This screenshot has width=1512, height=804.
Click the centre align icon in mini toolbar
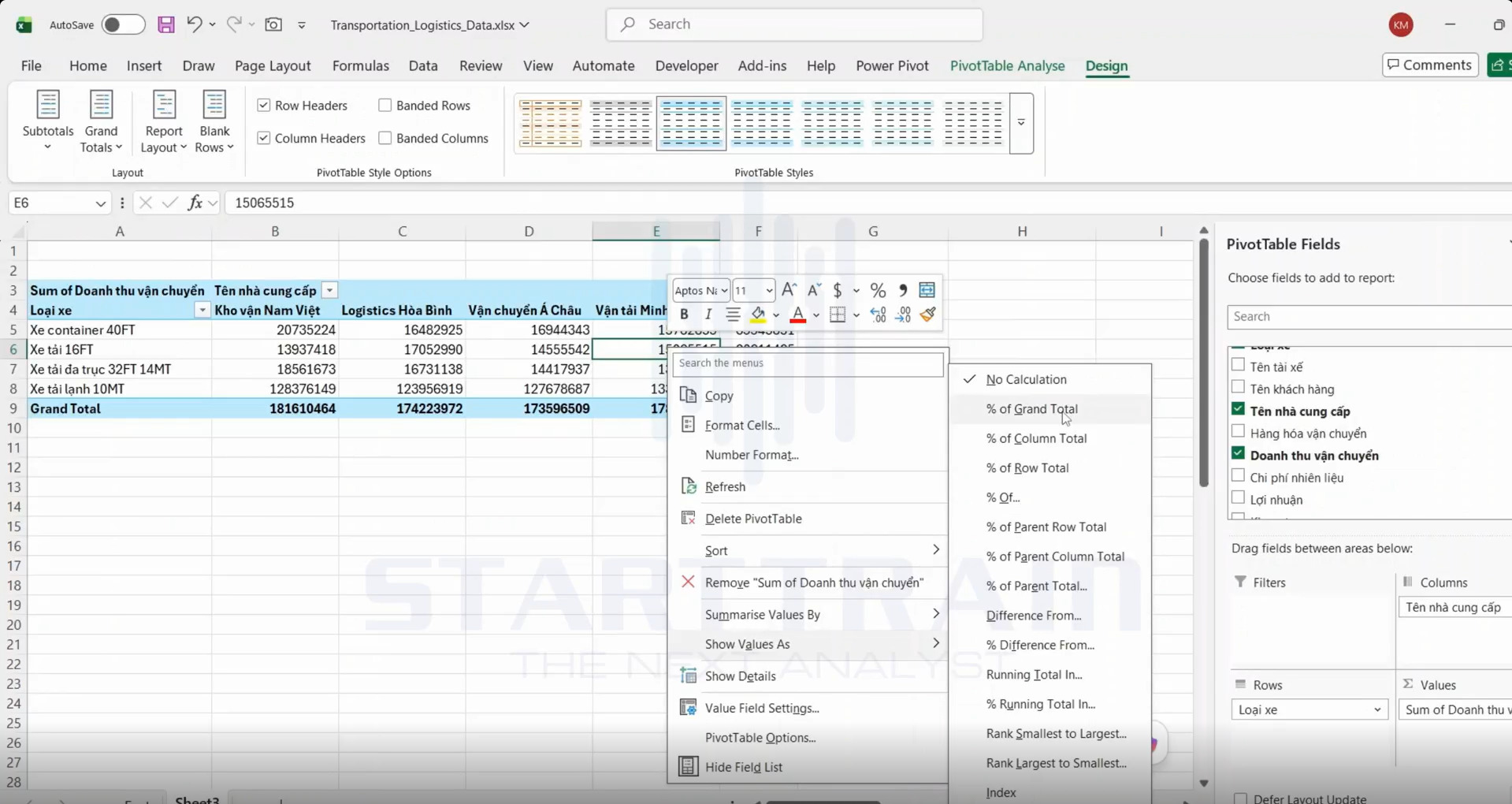[x=733, y=315]
